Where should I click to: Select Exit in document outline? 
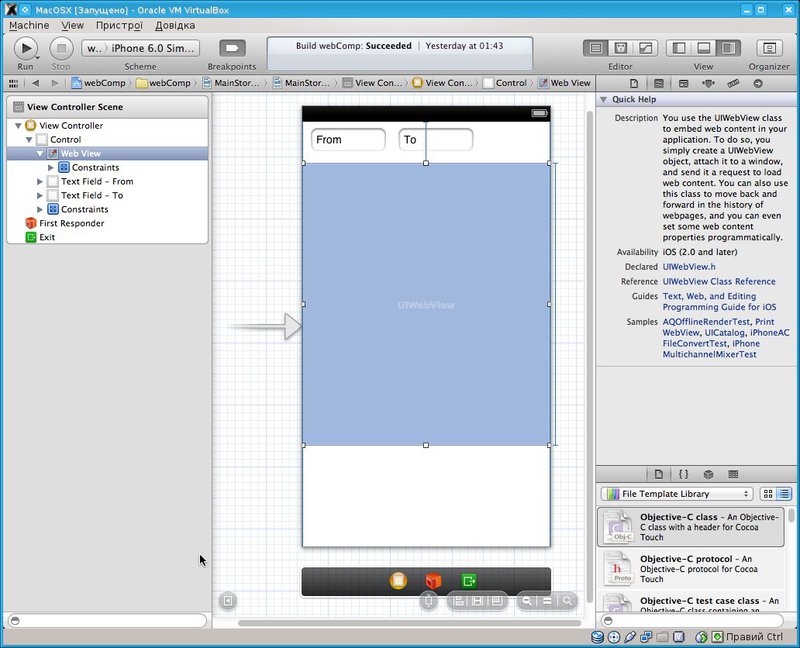point(47,237)
